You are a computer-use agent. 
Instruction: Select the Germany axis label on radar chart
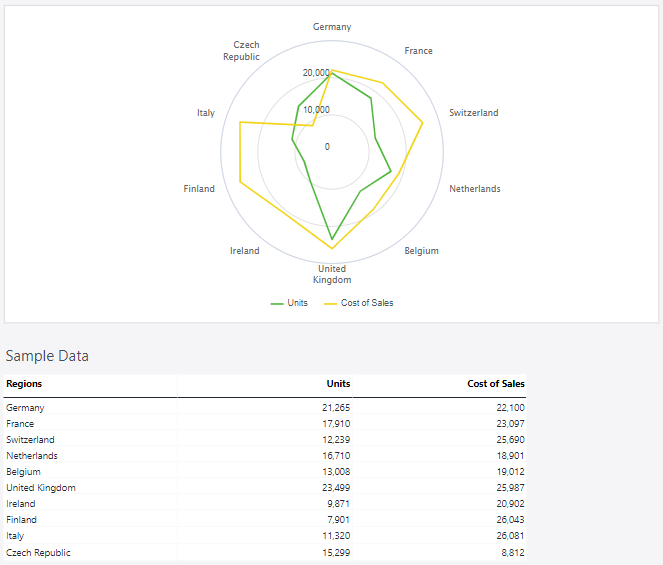[332, 27]
